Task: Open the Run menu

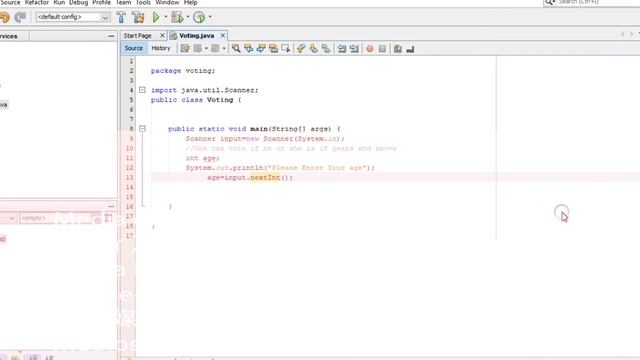Action: (x=59, y=2)
